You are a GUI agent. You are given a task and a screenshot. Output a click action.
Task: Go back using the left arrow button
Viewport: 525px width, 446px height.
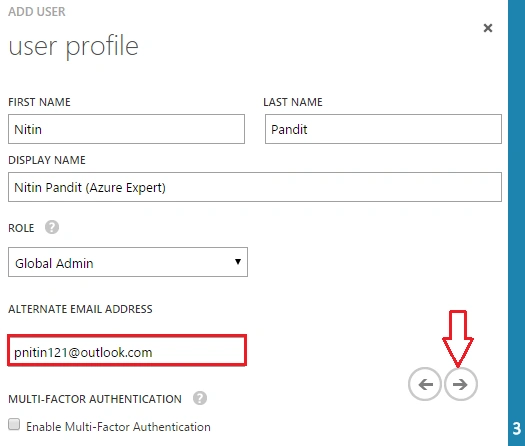tap(425, 384)
